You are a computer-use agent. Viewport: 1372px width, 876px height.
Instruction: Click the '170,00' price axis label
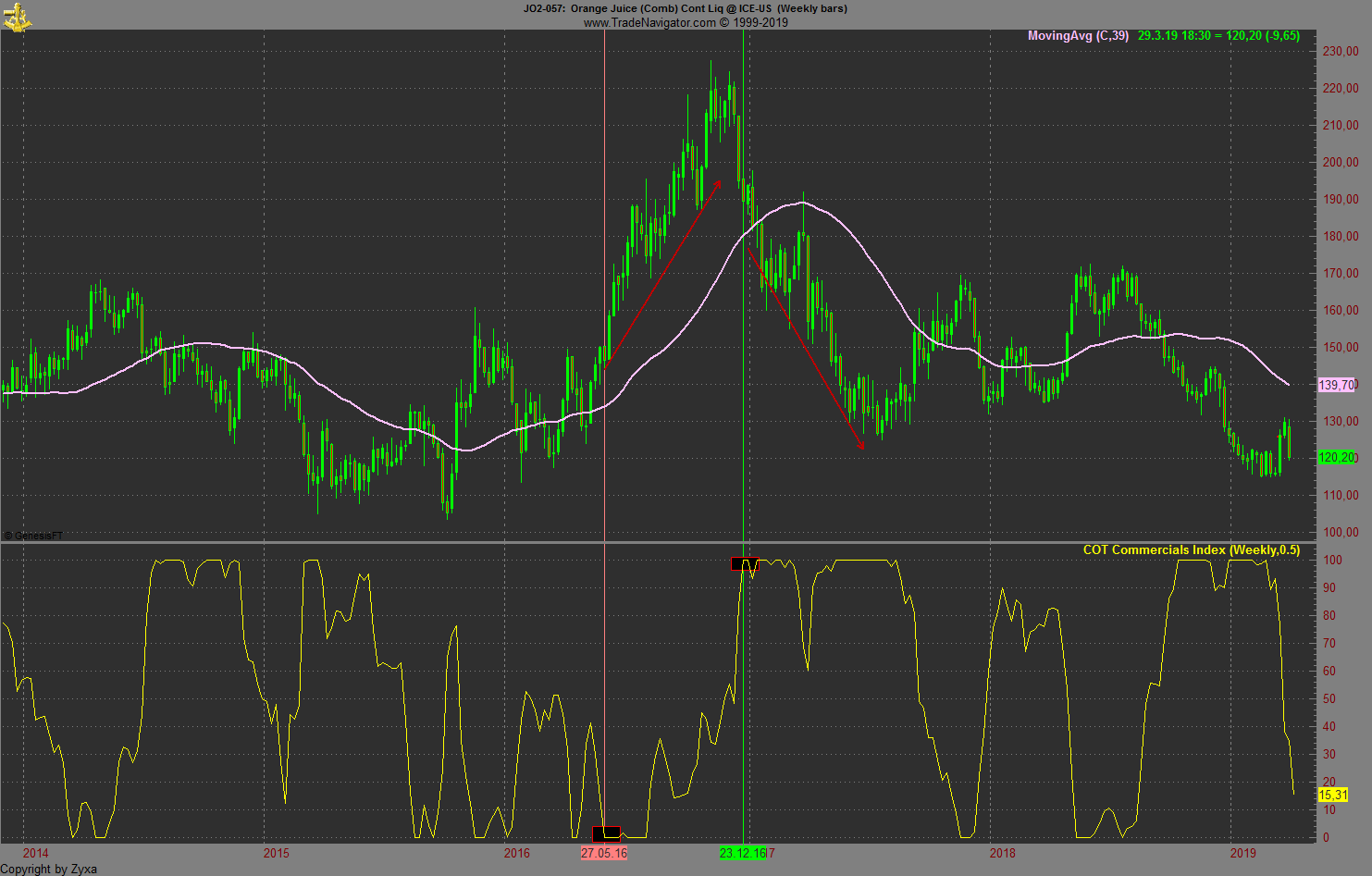coord(1341,273)
